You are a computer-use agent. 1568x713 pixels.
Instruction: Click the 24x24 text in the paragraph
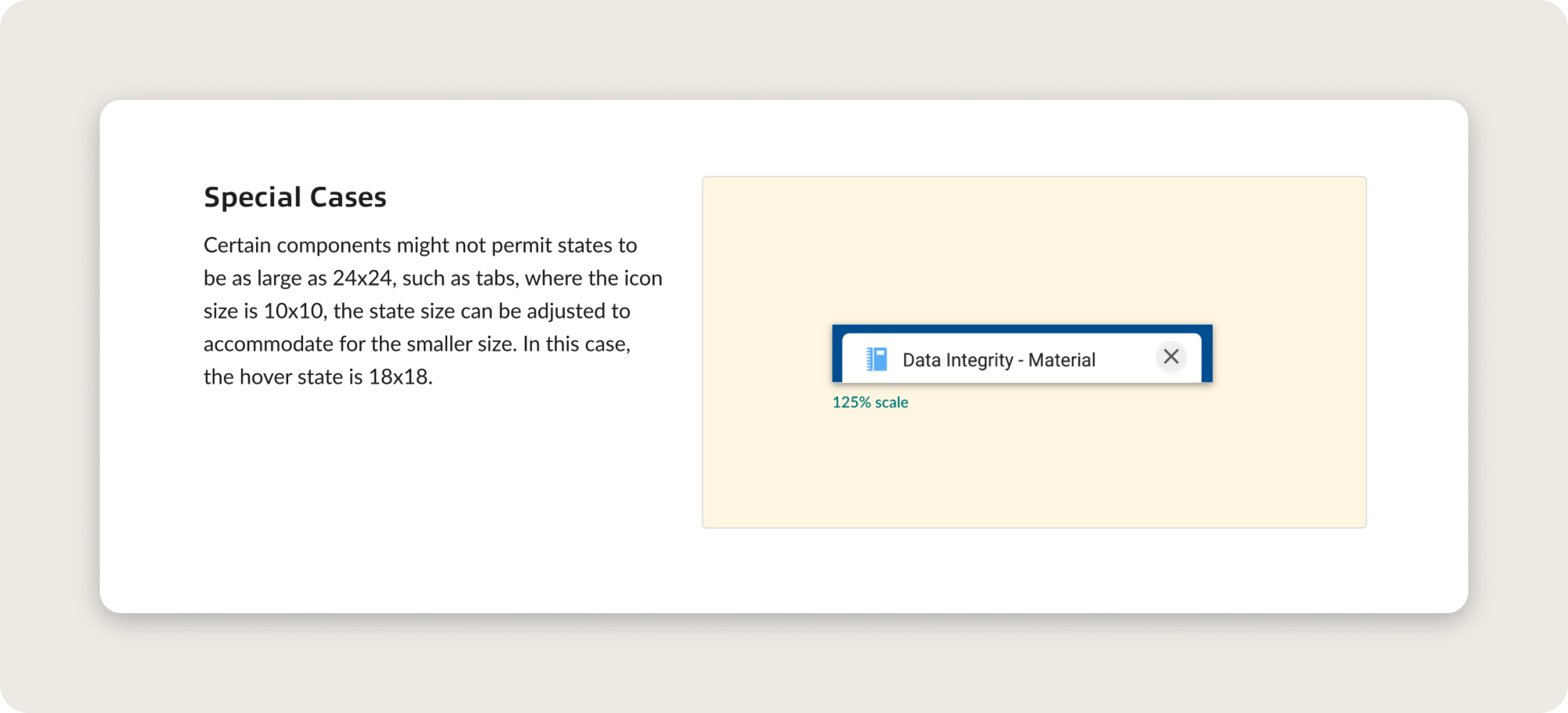click(x=362, y=278)
